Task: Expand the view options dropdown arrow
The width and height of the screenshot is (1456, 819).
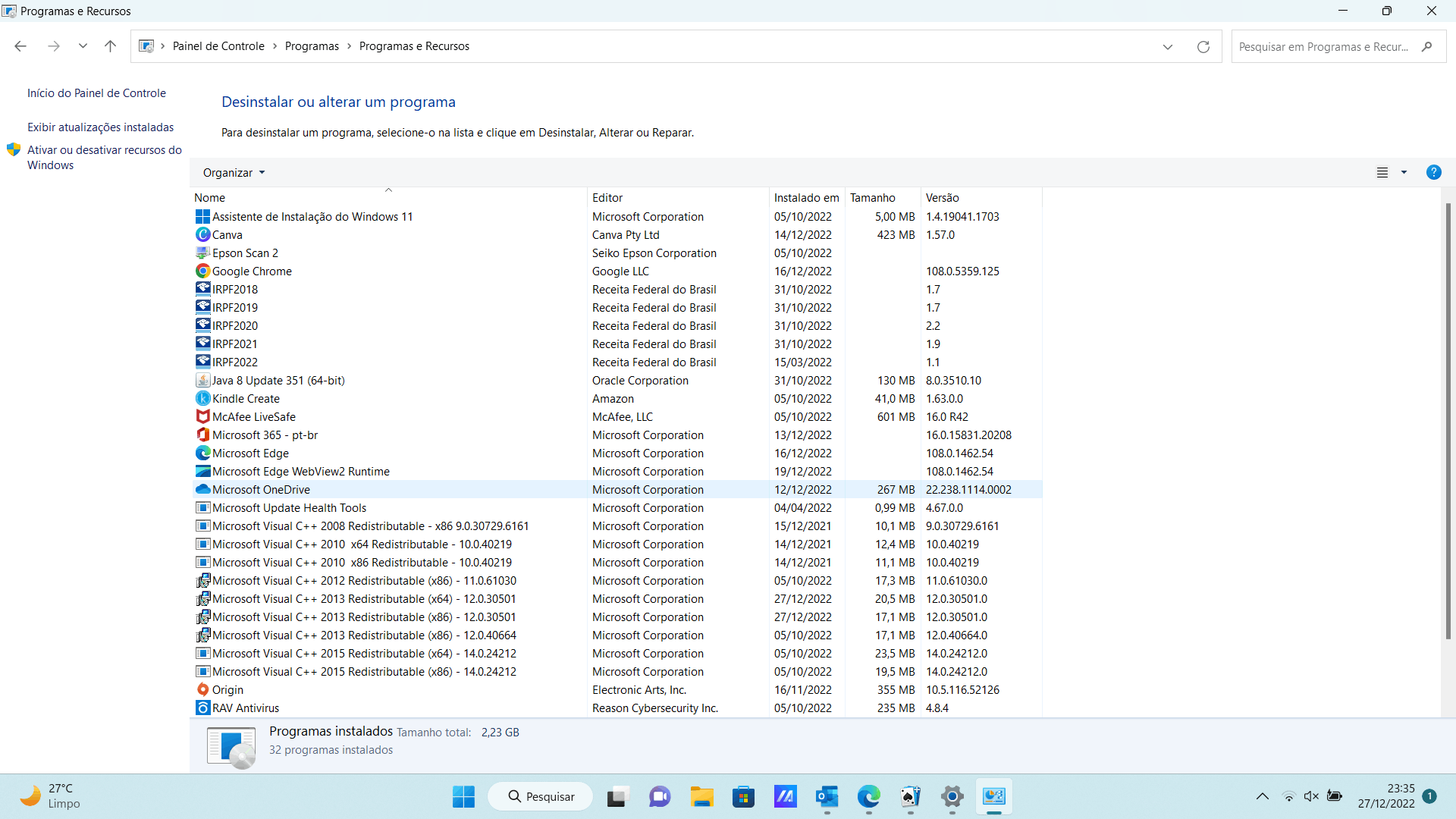Action: 1404,173
